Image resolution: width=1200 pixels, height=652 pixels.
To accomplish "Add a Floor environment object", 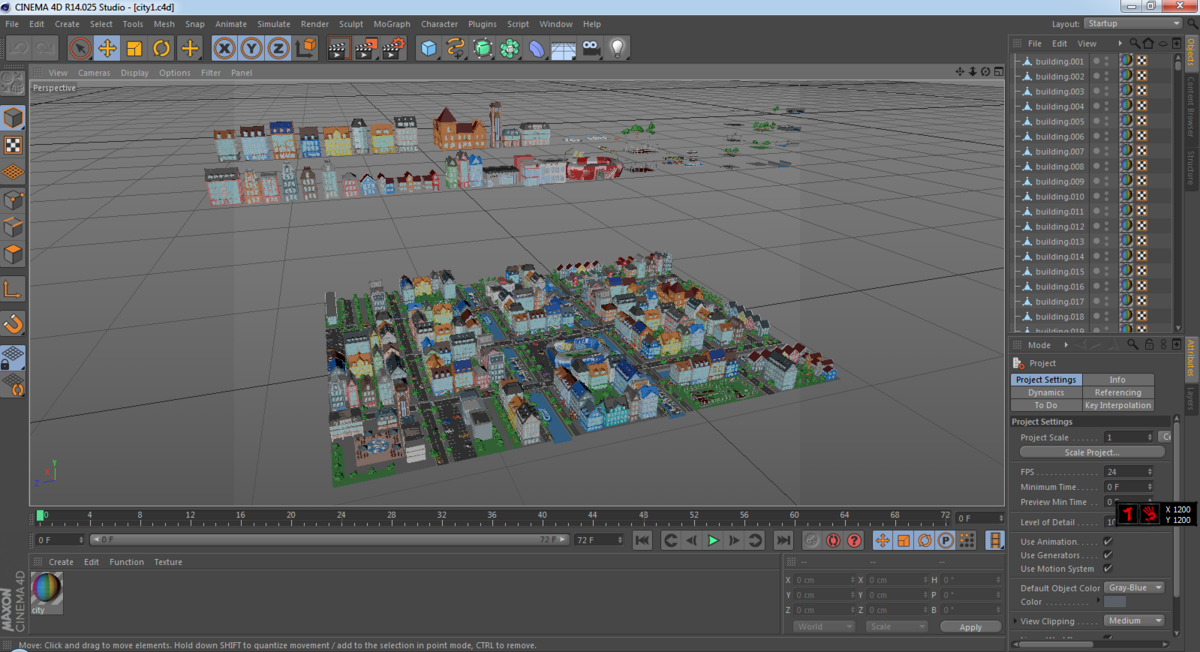I will (x=564, y=47).
